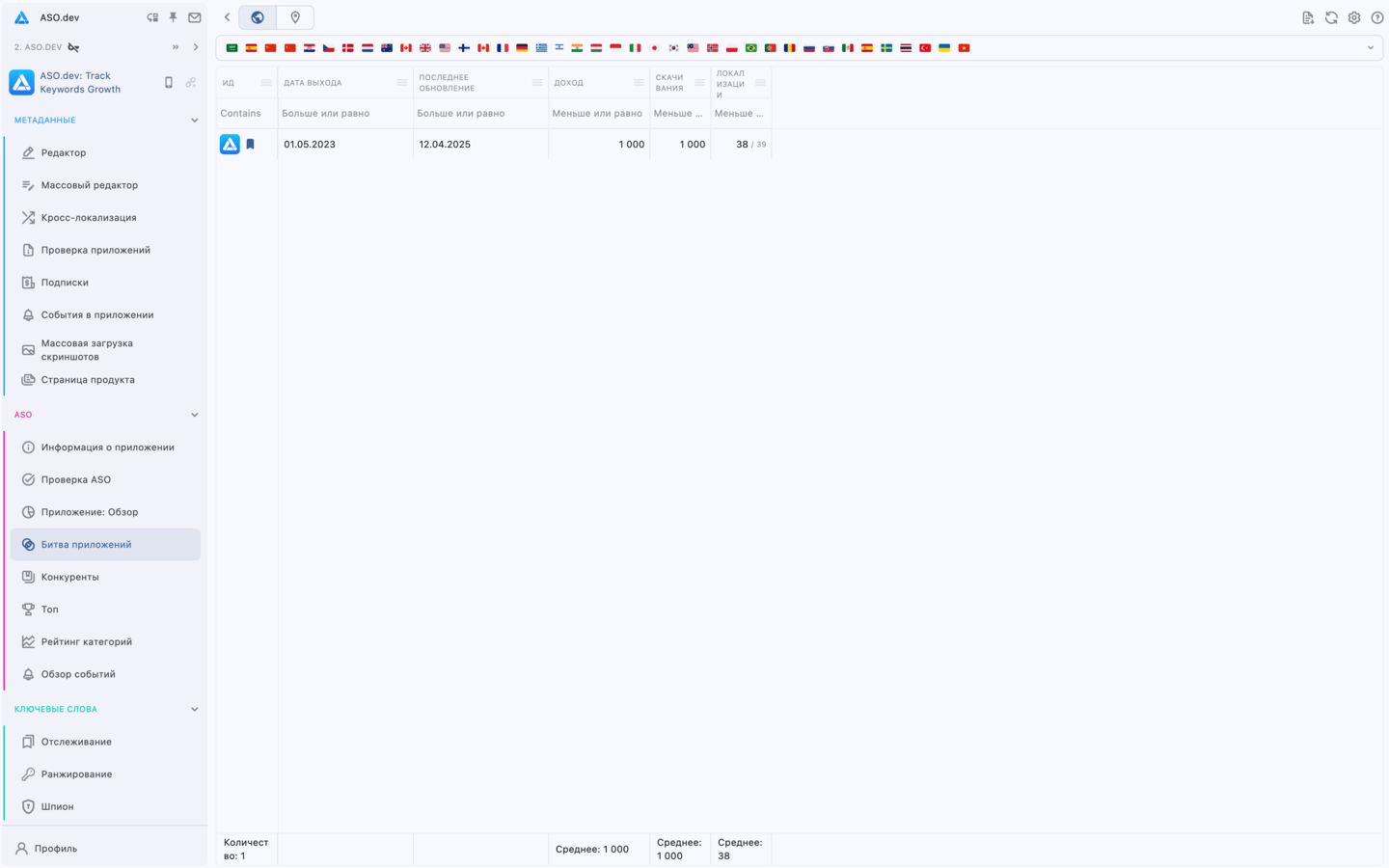
Task: Open the Профиль section at bottom
Action: (53, 848)
